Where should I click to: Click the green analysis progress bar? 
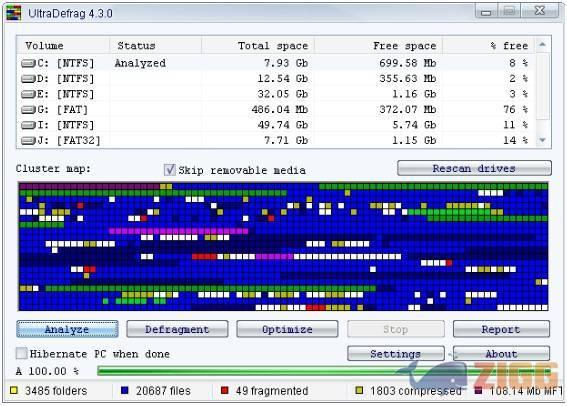[x=324, y=371]
